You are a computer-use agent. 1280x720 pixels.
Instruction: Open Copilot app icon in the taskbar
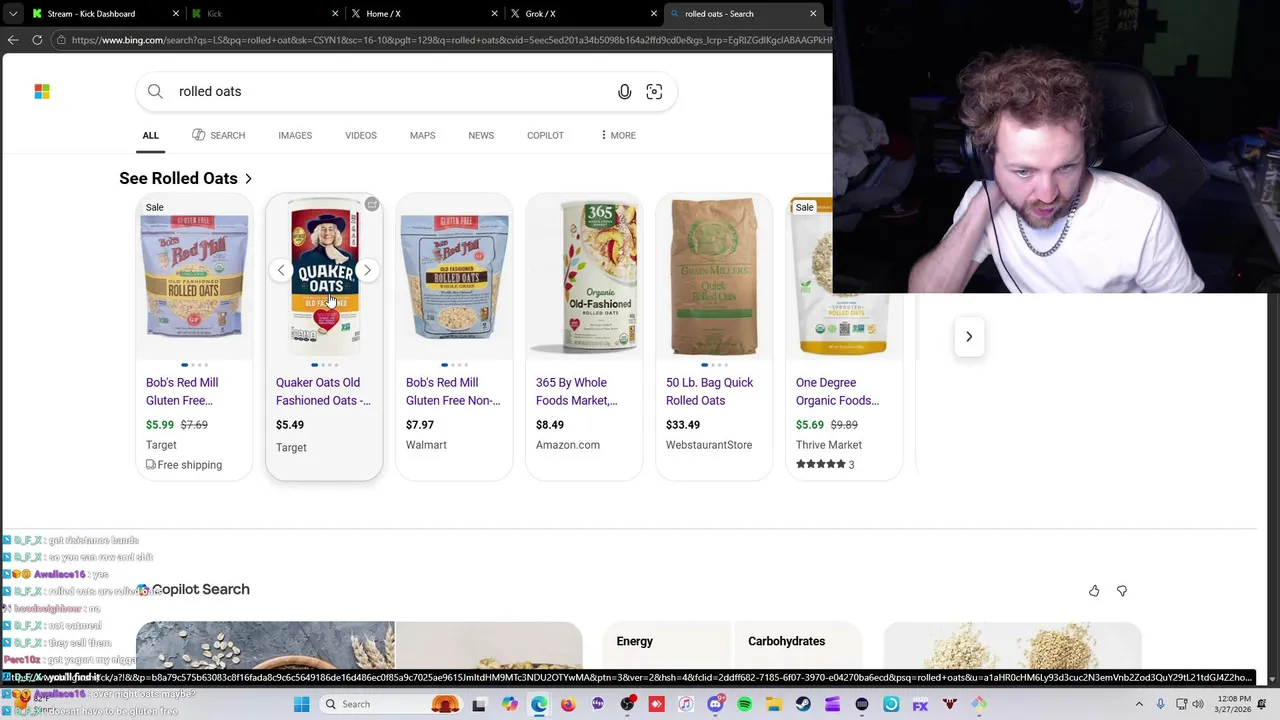[510, 704]
